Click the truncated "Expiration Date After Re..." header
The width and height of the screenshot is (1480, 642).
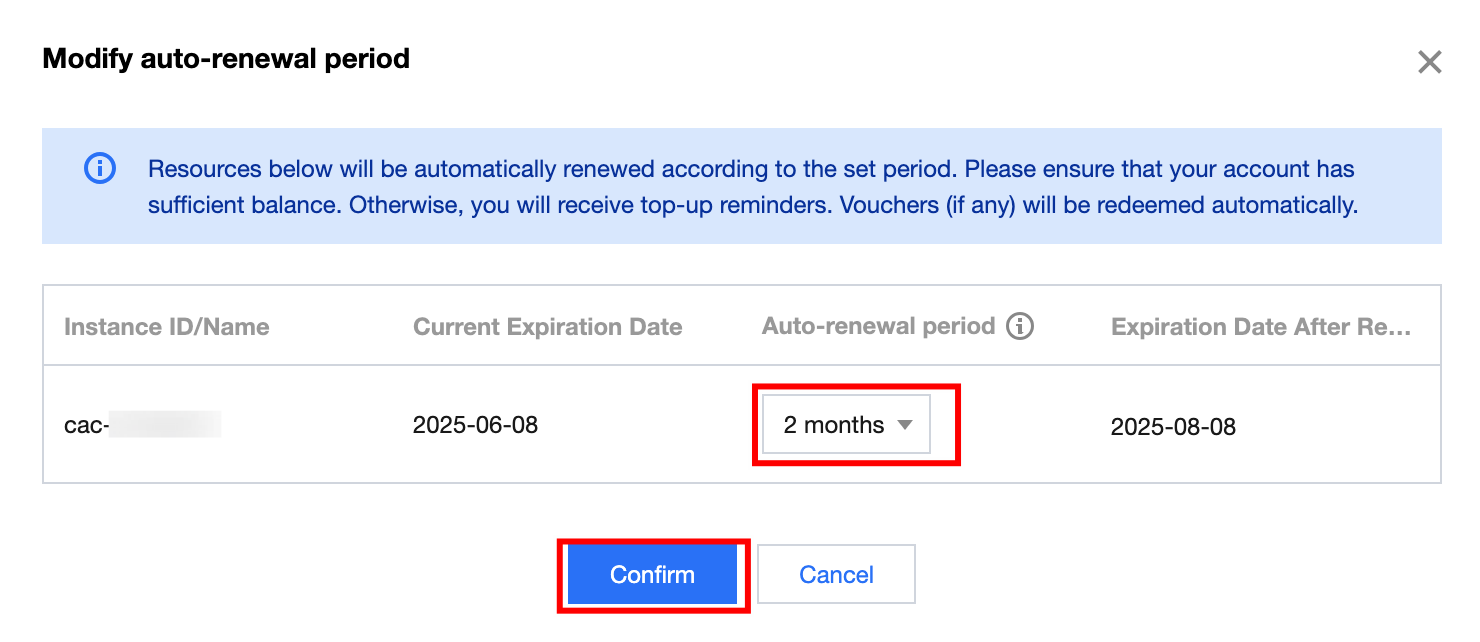coord(1260,327)
